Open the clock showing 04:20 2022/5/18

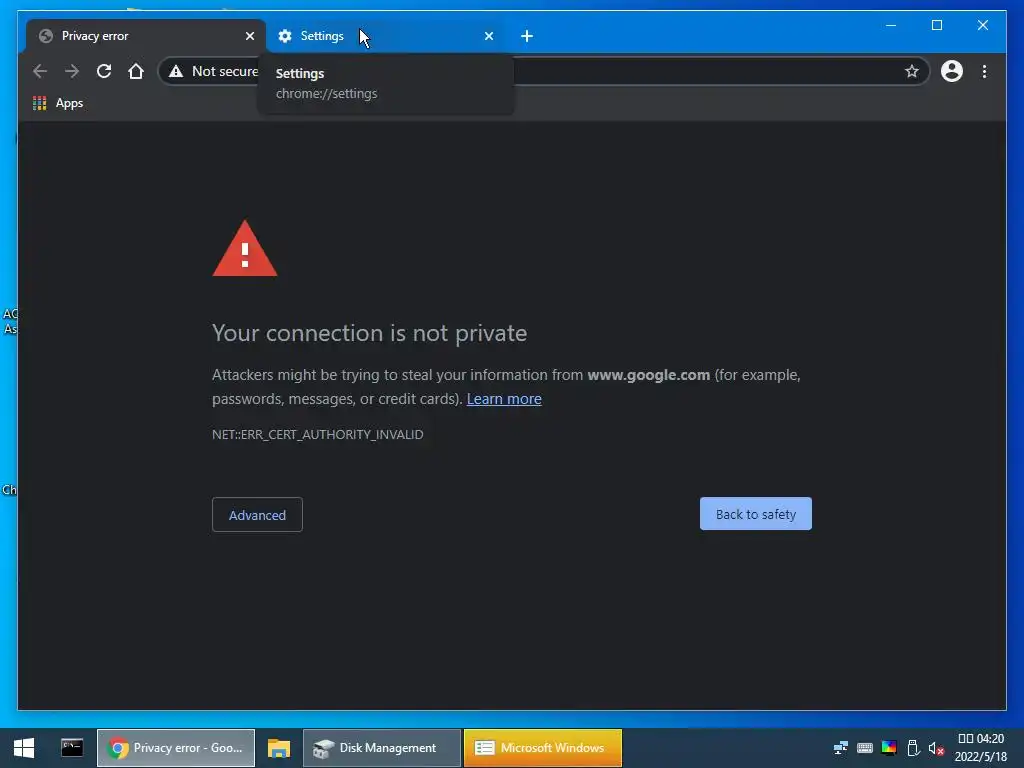(981, 748)
